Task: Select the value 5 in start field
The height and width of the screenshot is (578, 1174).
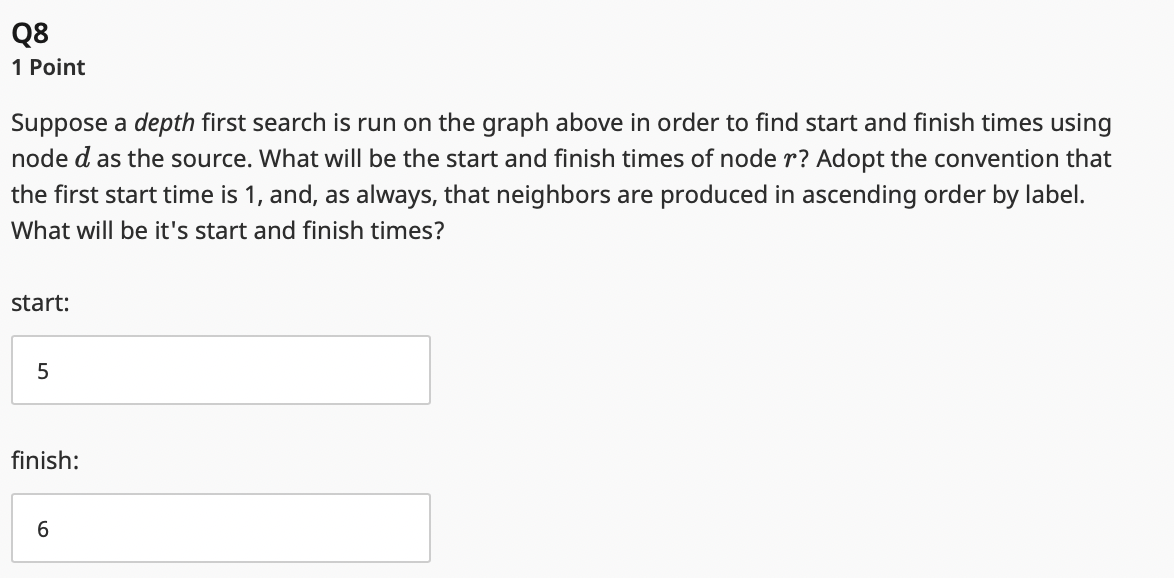Action: (41, 371)
